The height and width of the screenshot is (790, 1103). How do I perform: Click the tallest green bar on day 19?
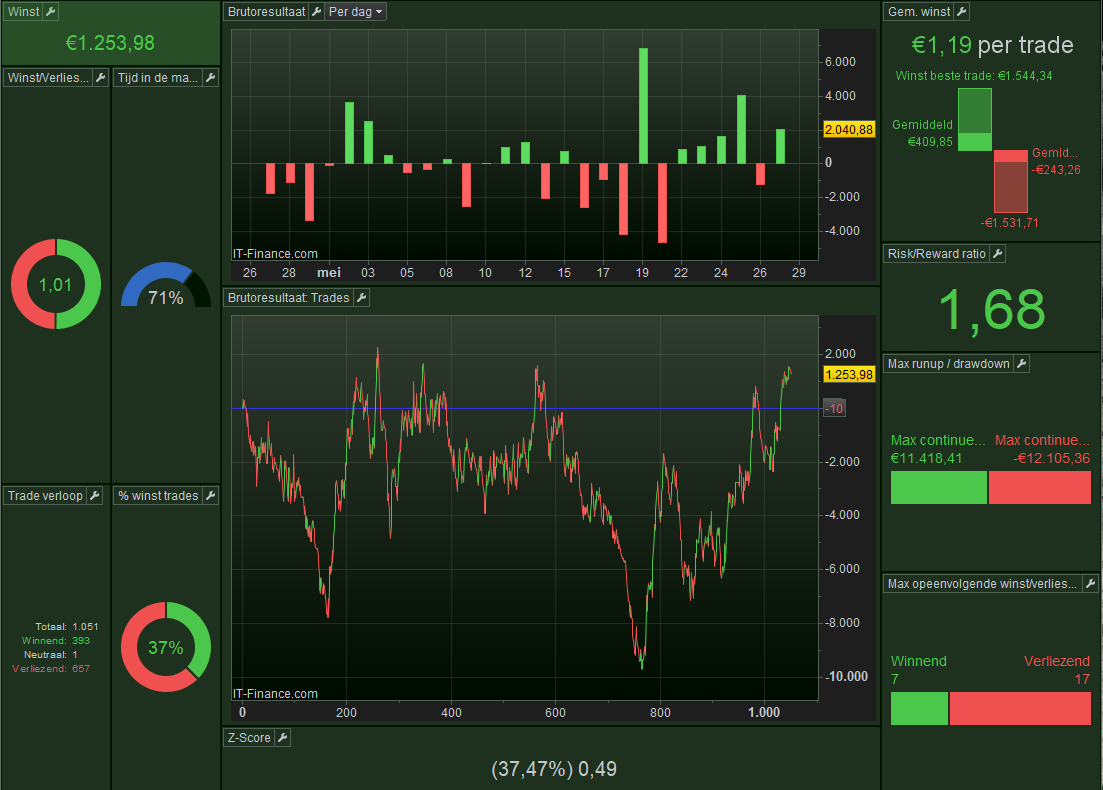point(643,106)
